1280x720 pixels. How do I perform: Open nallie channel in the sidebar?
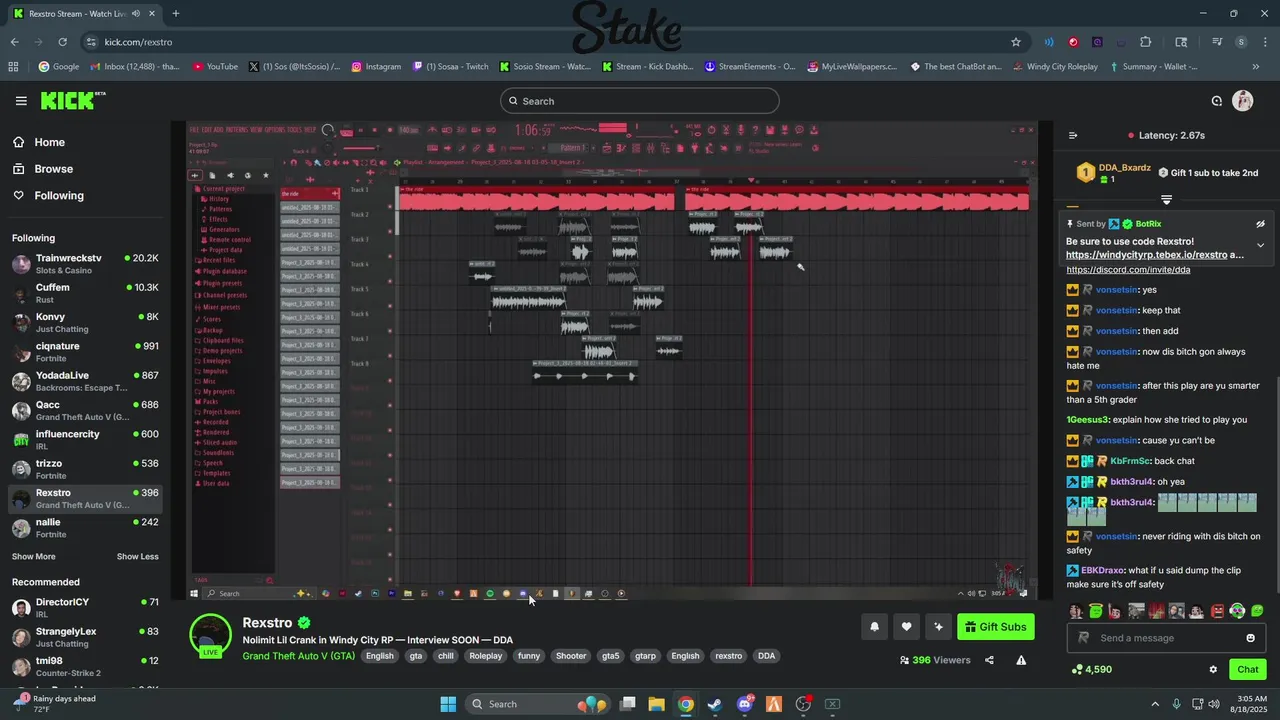85,528
